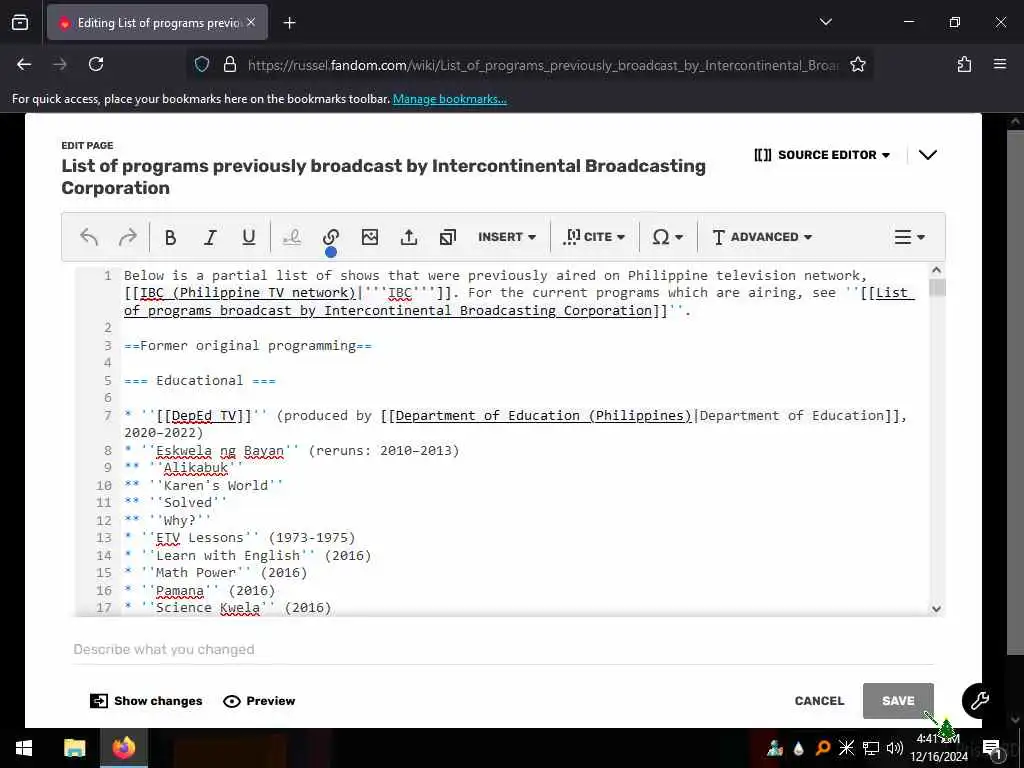Open List all tabs dropdown arrow
The height and width of the screenshot is (768, 1024).
(x=825, y=22)
